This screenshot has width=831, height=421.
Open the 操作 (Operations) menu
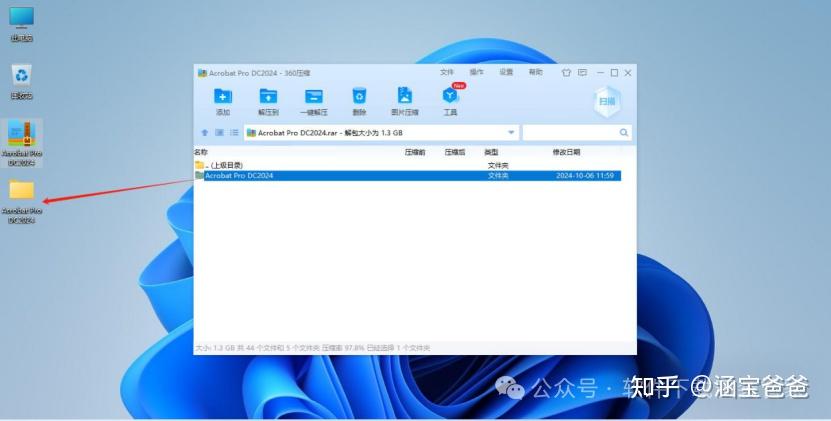point(476,72)
